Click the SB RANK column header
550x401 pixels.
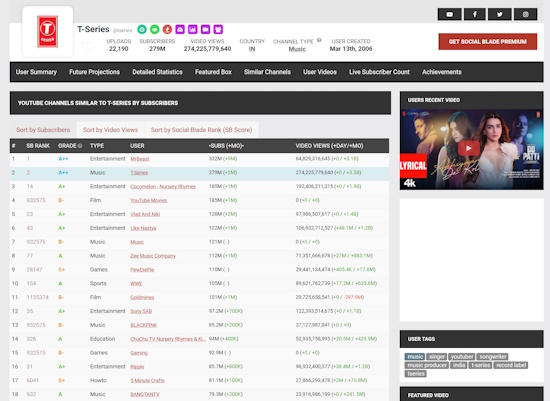38,146
